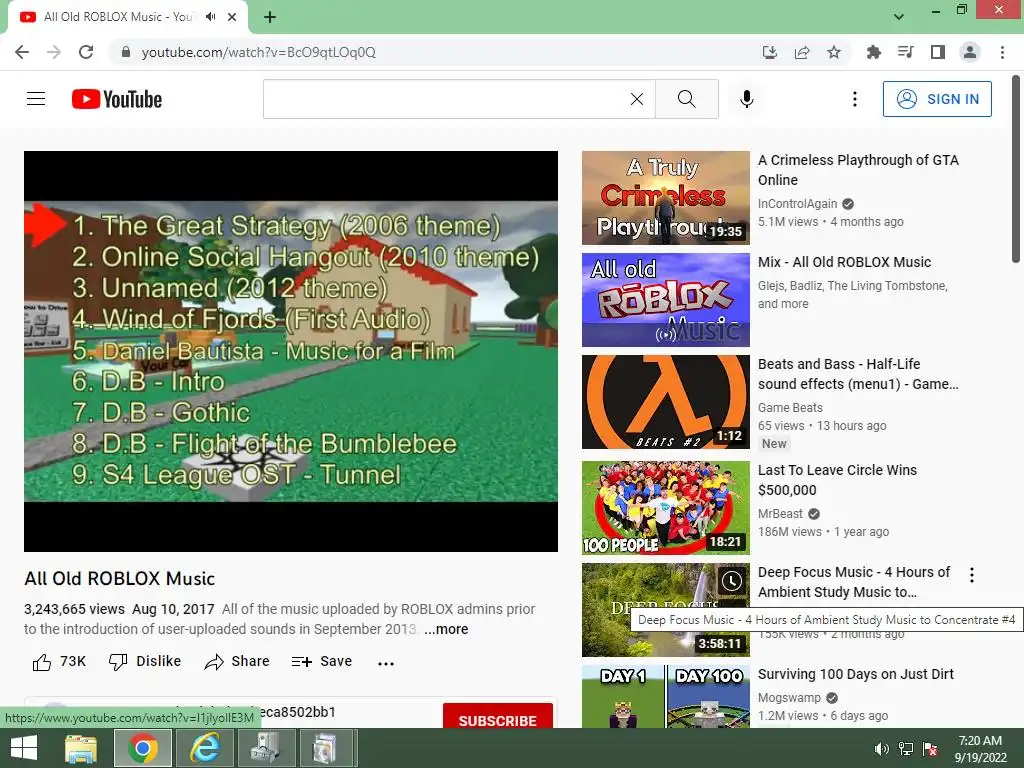Open Mogswamp channel name
Screen dimensions: 1024x768
[790, 697]
